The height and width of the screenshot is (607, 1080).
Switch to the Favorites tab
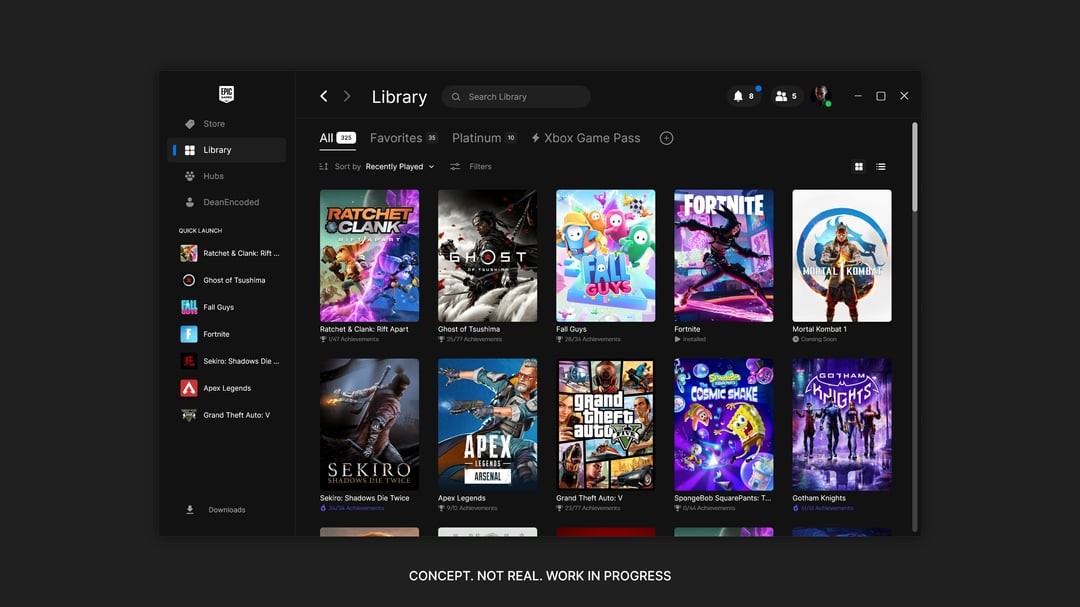pos(396,138)
